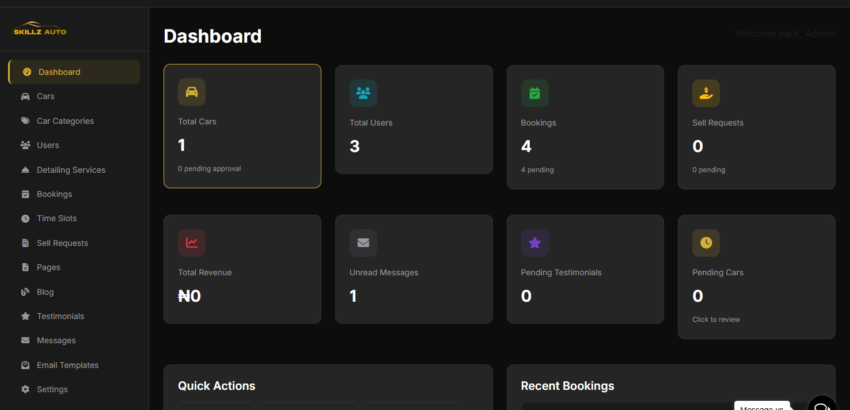Image resolution: width=850 pixels, height=410 pixels.
Task: Click the purple star icon on Pending Testimonials card
Action: [x=535, y=243]
